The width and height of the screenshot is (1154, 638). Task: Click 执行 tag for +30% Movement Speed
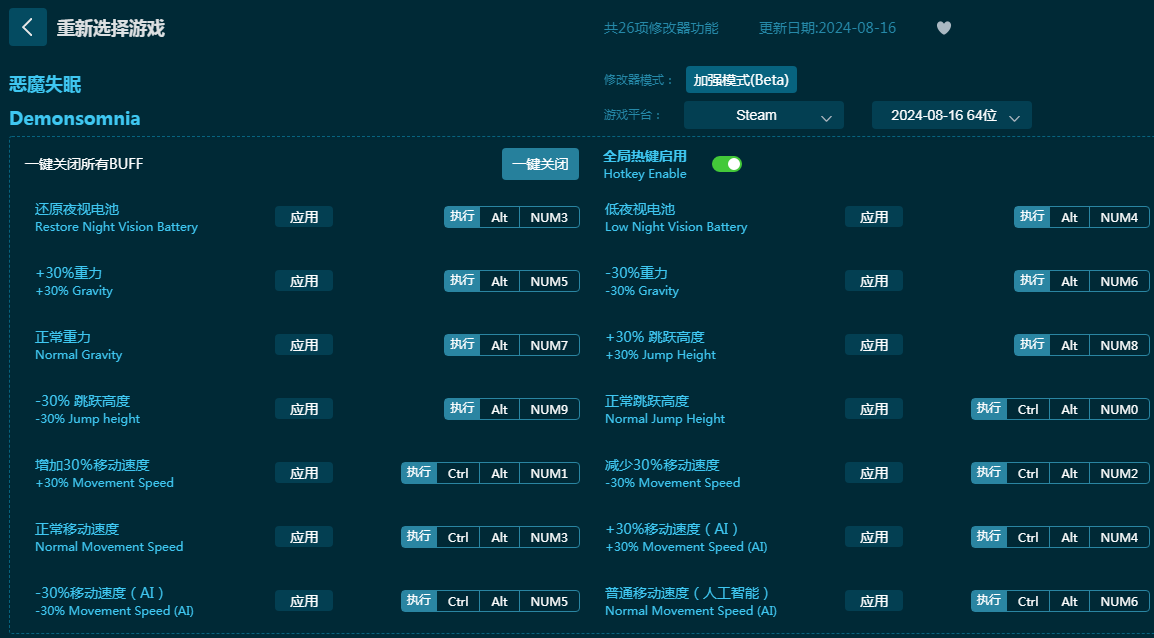click(x=419, y=473)
